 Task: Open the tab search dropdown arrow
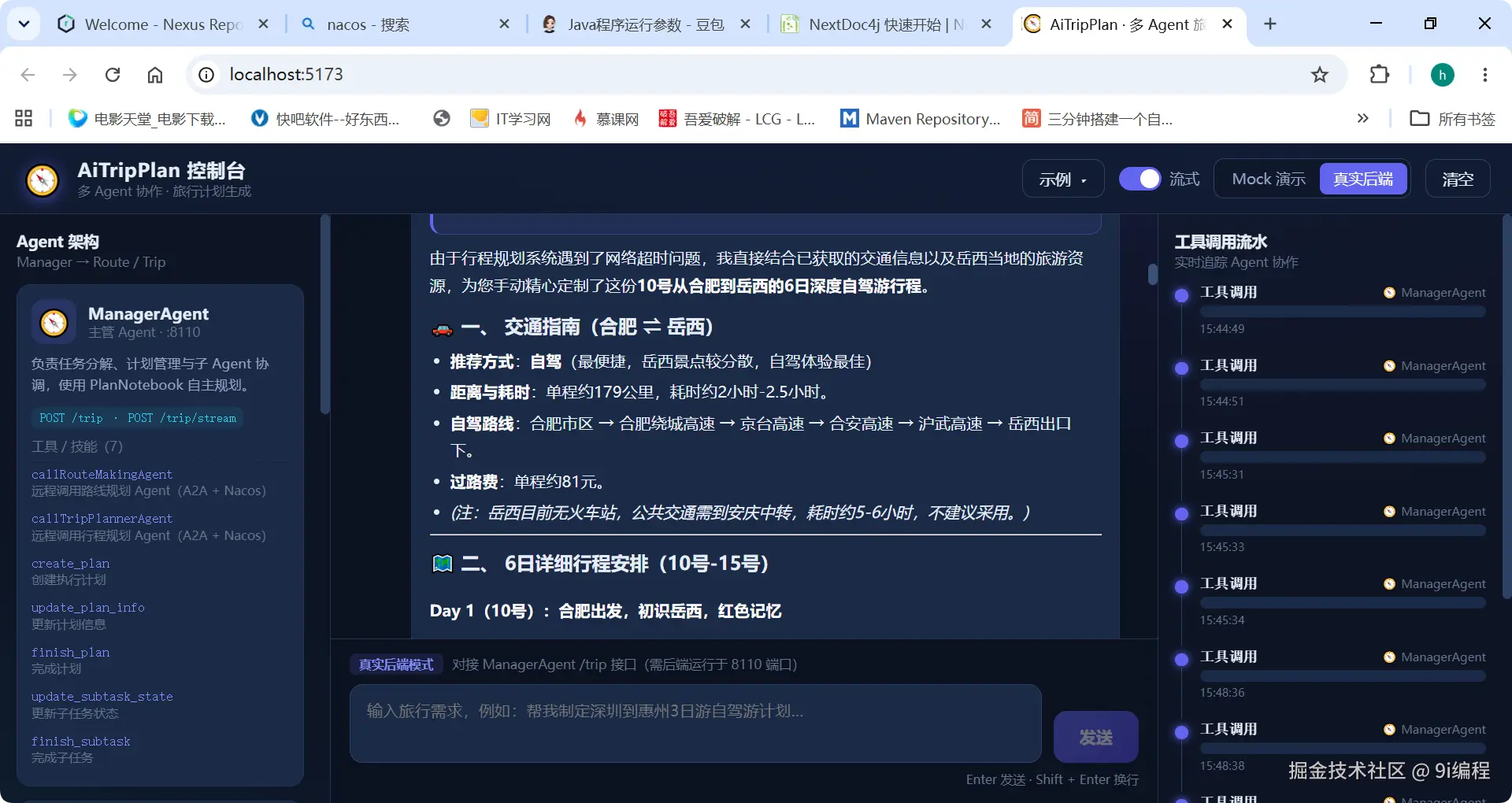pos(24,24)
